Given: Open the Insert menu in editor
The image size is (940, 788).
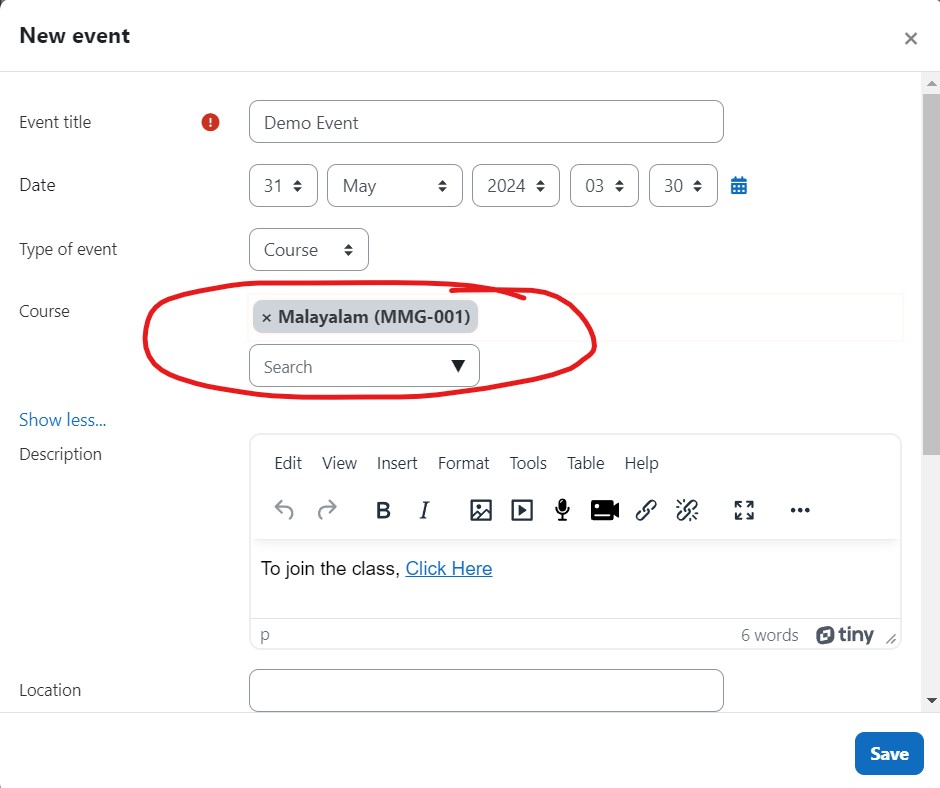Looking at the screenshot, I should [397, 464].
